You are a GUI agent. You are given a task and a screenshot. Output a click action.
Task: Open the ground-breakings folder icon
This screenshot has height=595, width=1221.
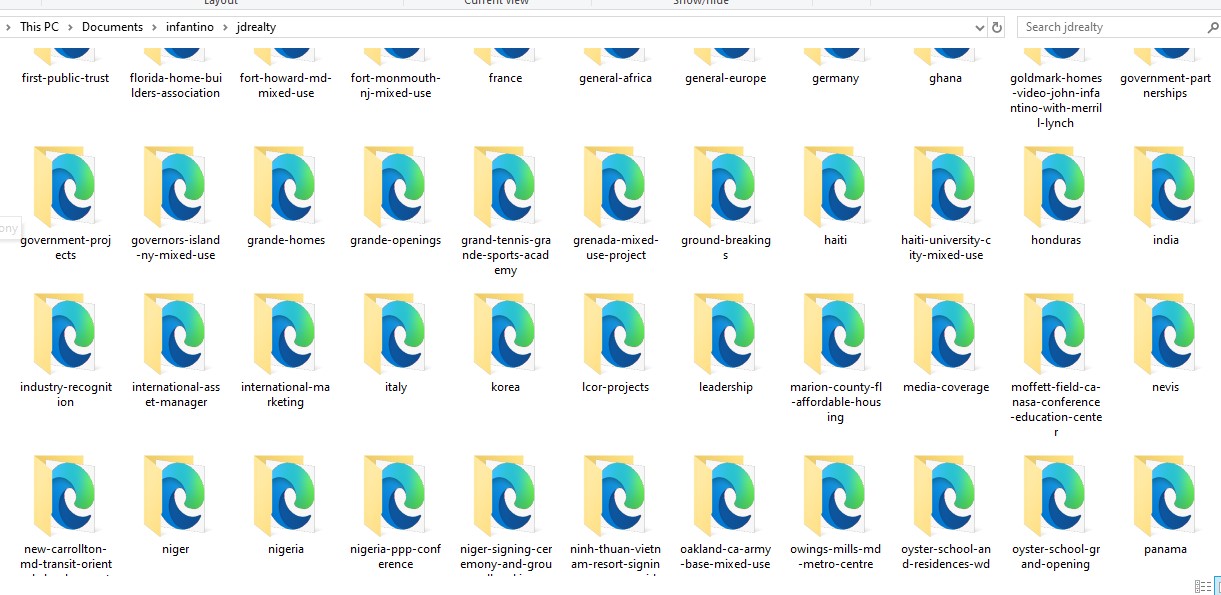[725, 188]
